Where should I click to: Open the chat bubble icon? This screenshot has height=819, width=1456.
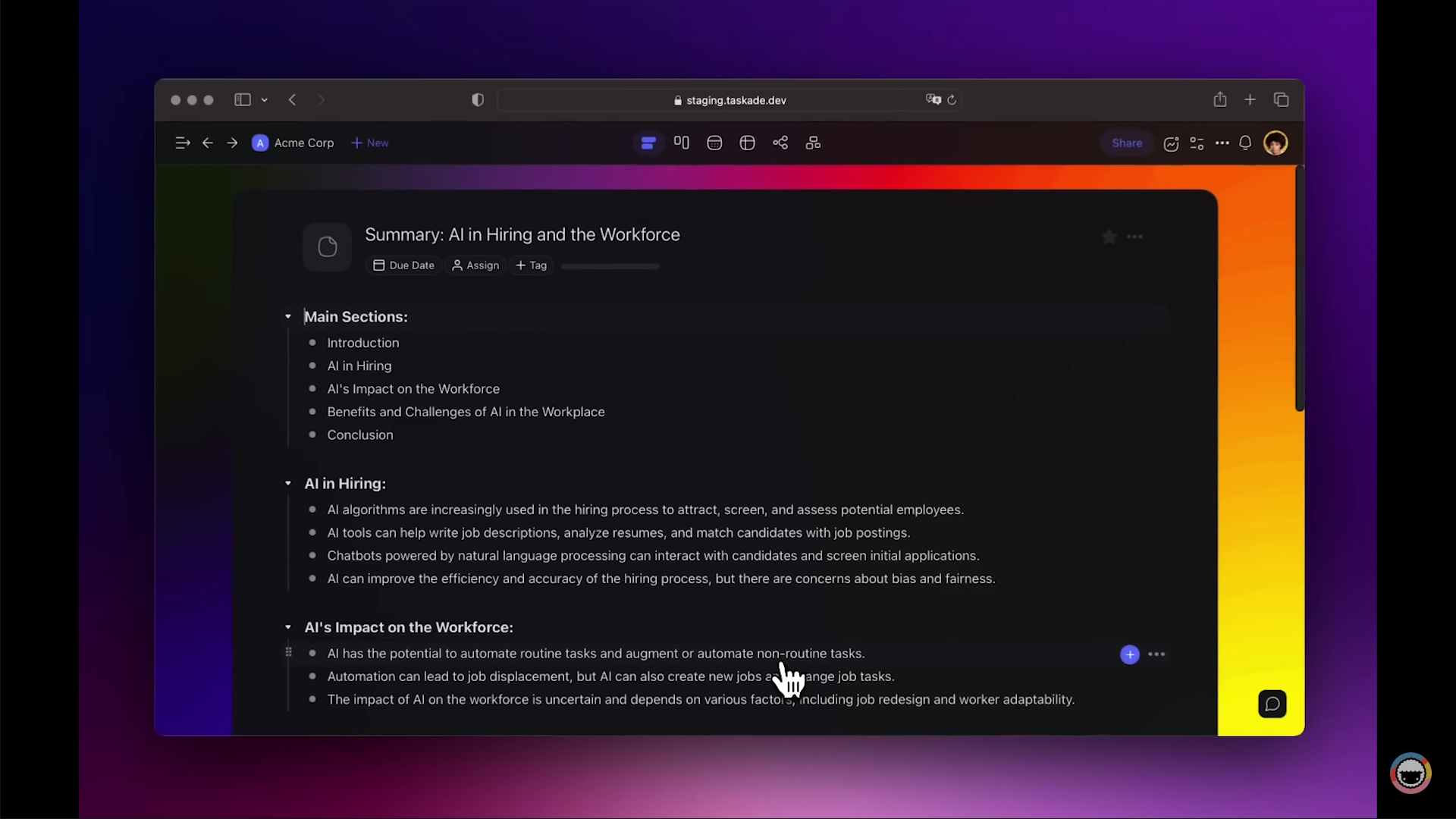pos(1272,704)
